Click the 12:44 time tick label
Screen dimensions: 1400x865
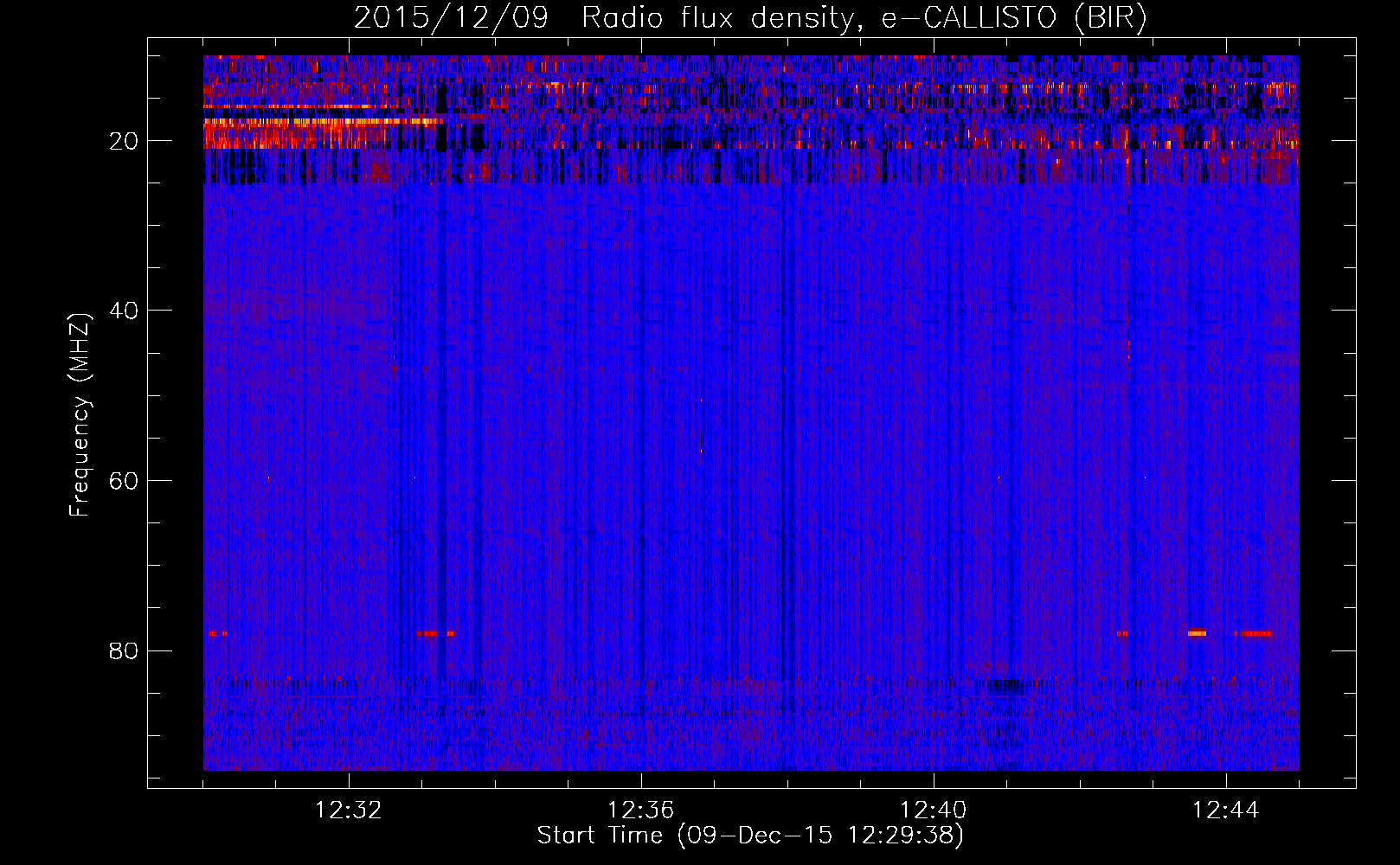[1226, 811]
